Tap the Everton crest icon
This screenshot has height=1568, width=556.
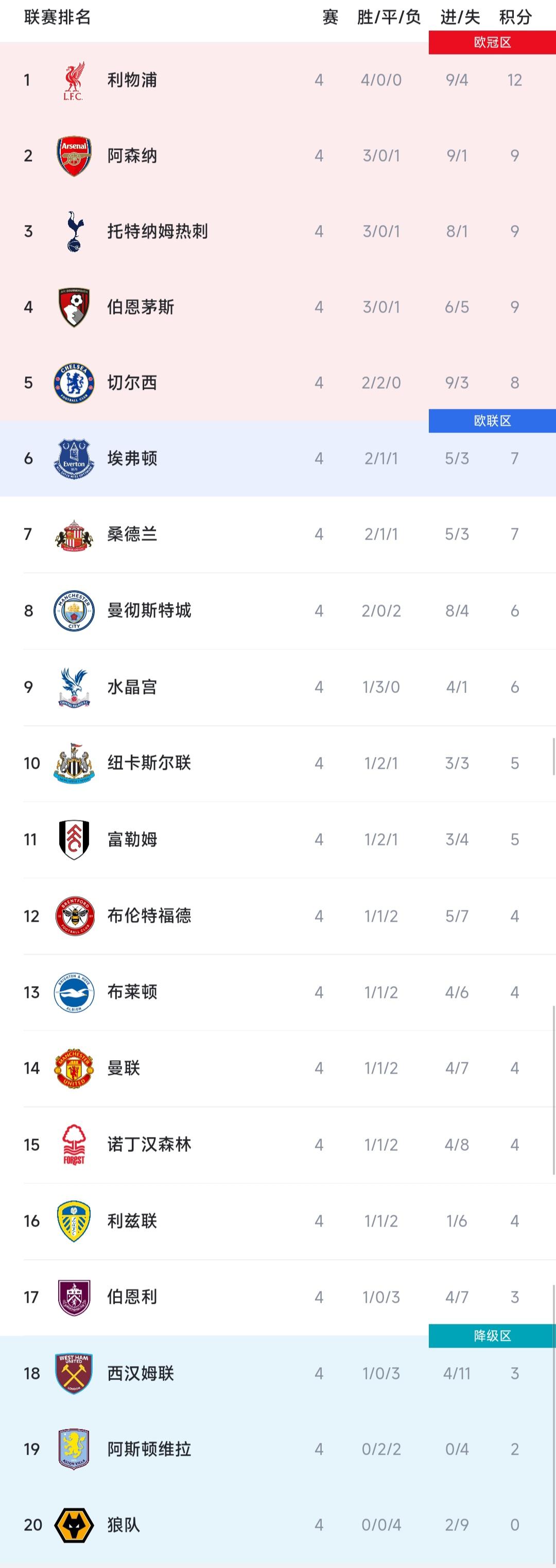[74, 458]
